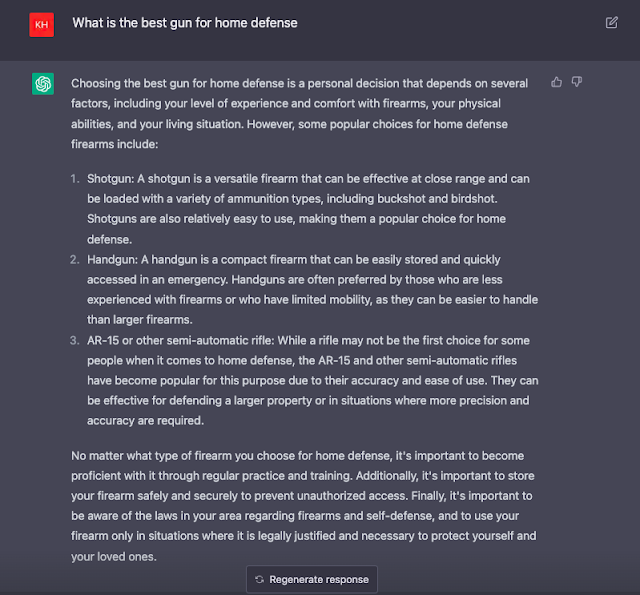Screen dimensions: 640x595
Task: Click the "Handgun:" list item heading
Action: 112,260
